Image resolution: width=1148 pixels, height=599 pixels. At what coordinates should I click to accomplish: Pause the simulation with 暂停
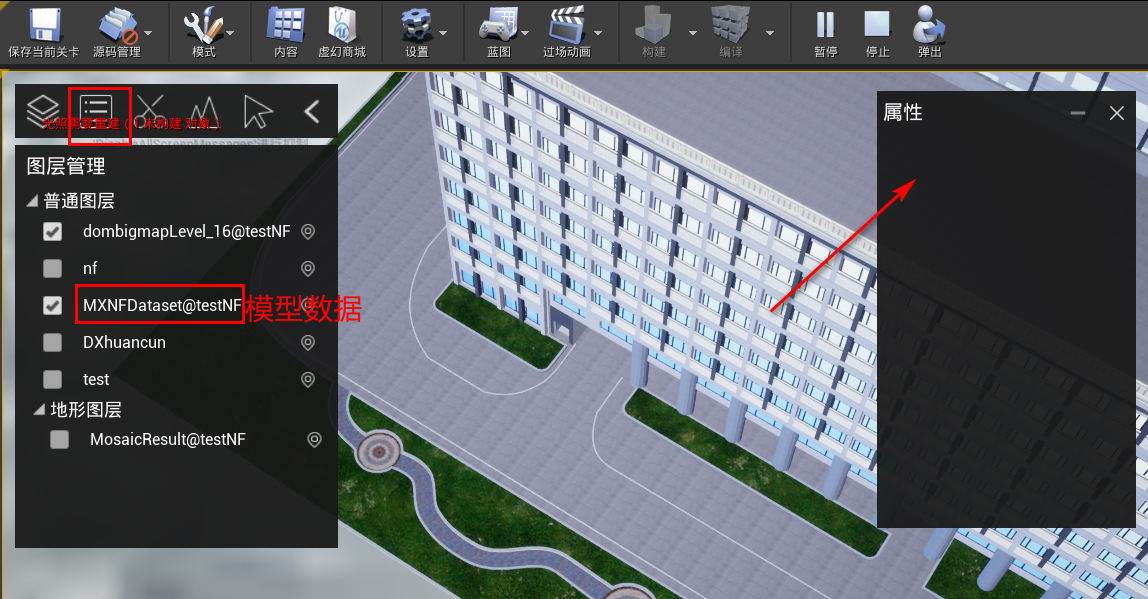(825, 32)
